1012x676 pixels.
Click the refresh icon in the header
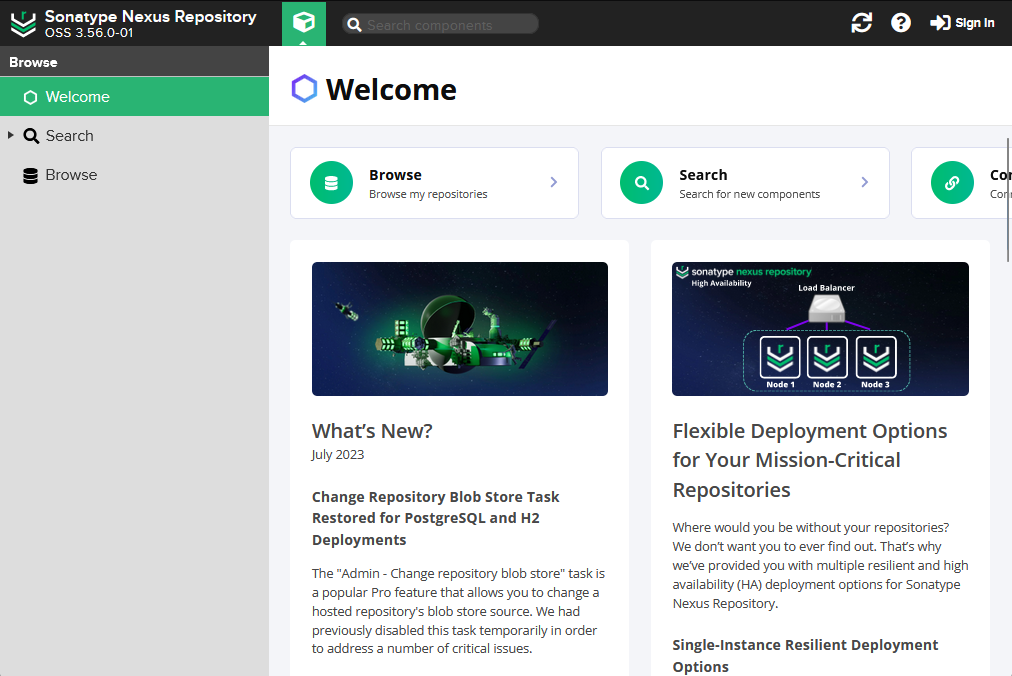pos(862,23)
